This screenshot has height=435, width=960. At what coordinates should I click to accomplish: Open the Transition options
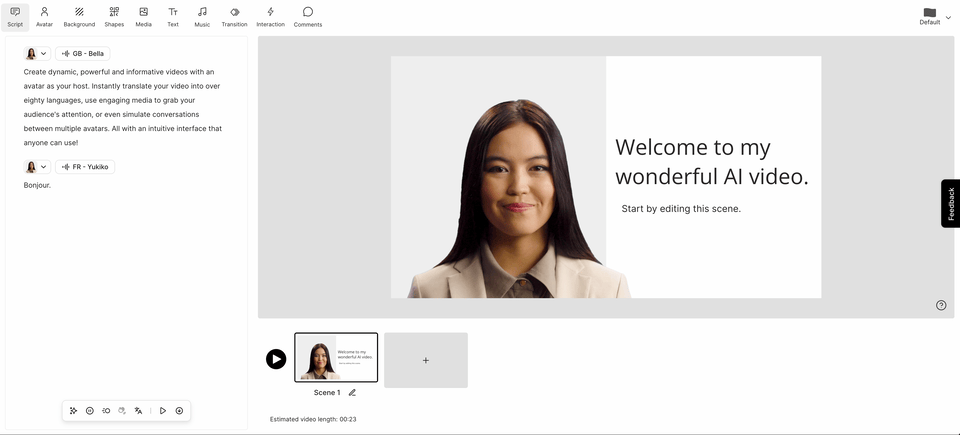tap(234, 16)
